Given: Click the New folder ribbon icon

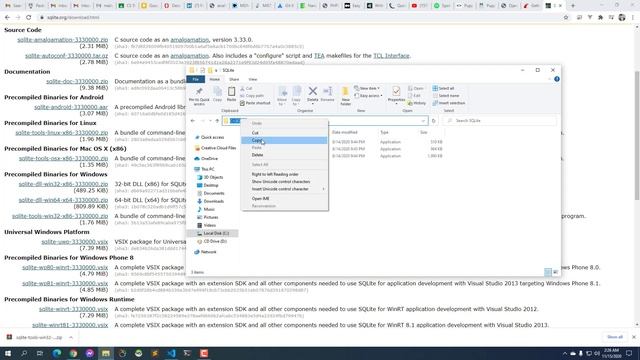Looking at the screenshot, I should (345, 96).
